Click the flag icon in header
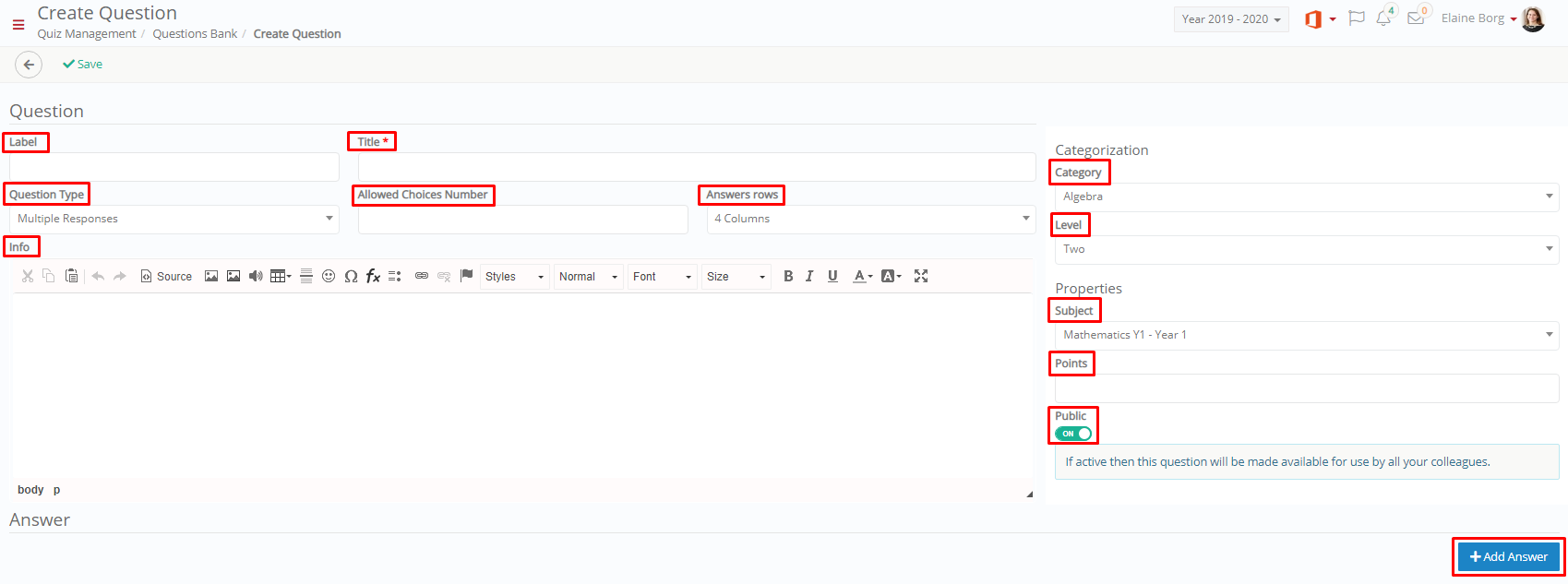The width and height of the screenshot is (1568, 584). point(1357,18)
